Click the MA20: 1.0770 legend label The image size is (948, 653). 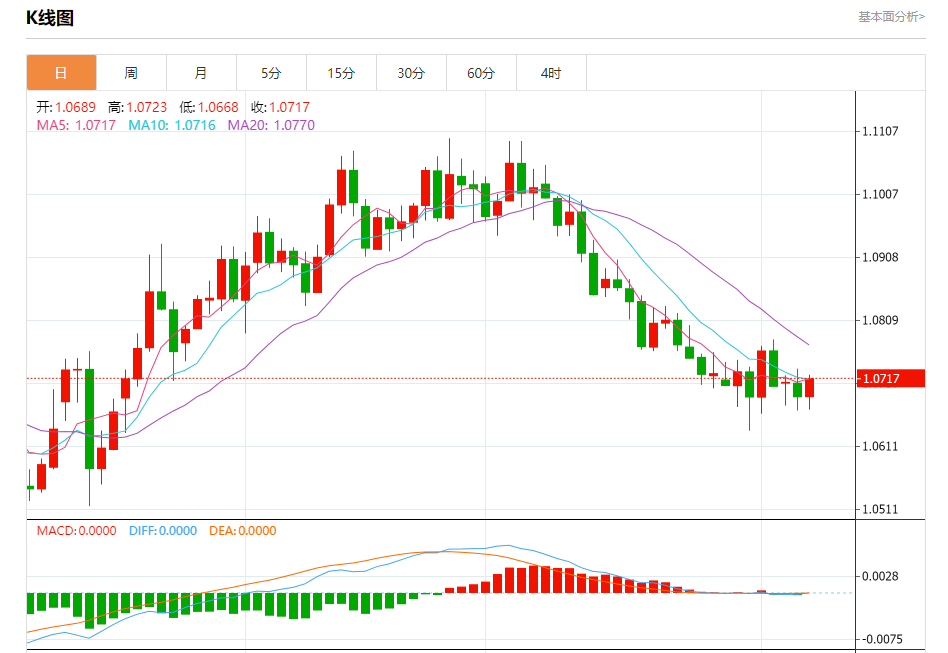point(271,125)
